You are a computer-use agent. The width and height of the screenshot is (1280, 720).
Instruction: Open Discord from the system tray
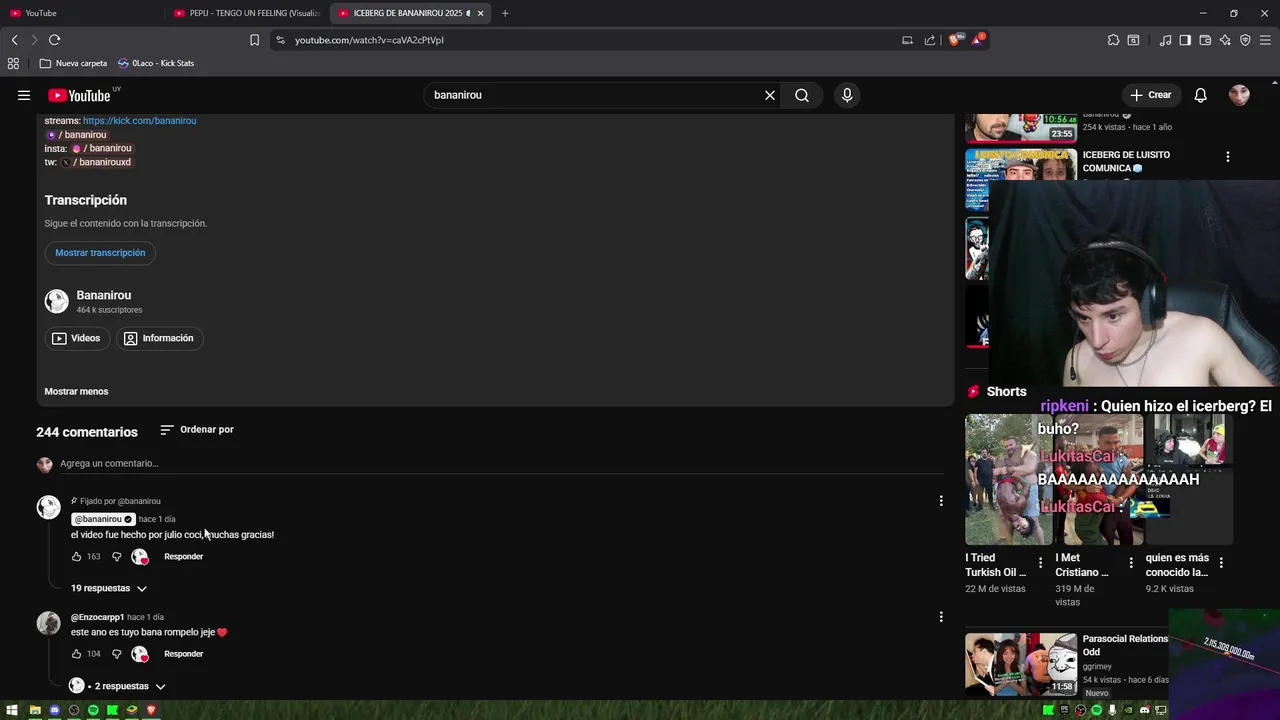click(1145, 710)
